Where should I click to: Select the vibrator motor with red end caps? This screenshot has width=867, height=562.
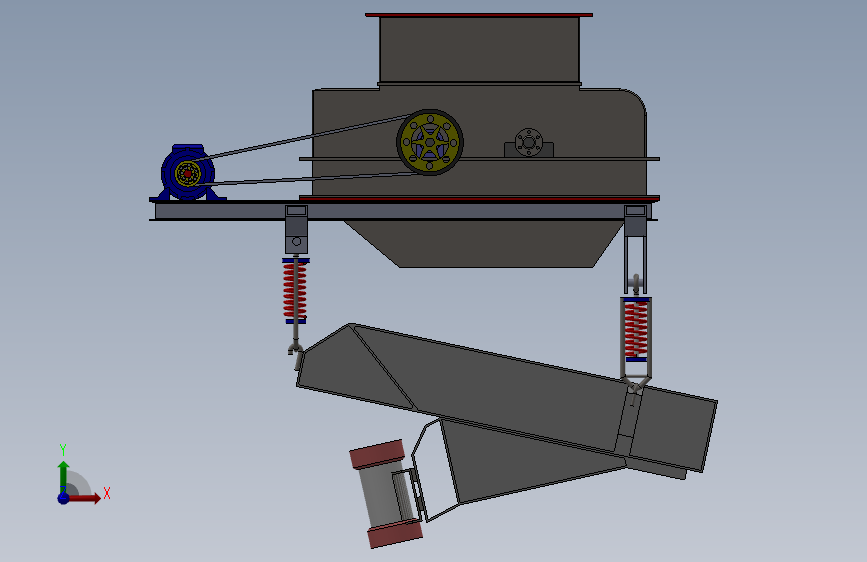pyautogui.click(x=386, y=494)
